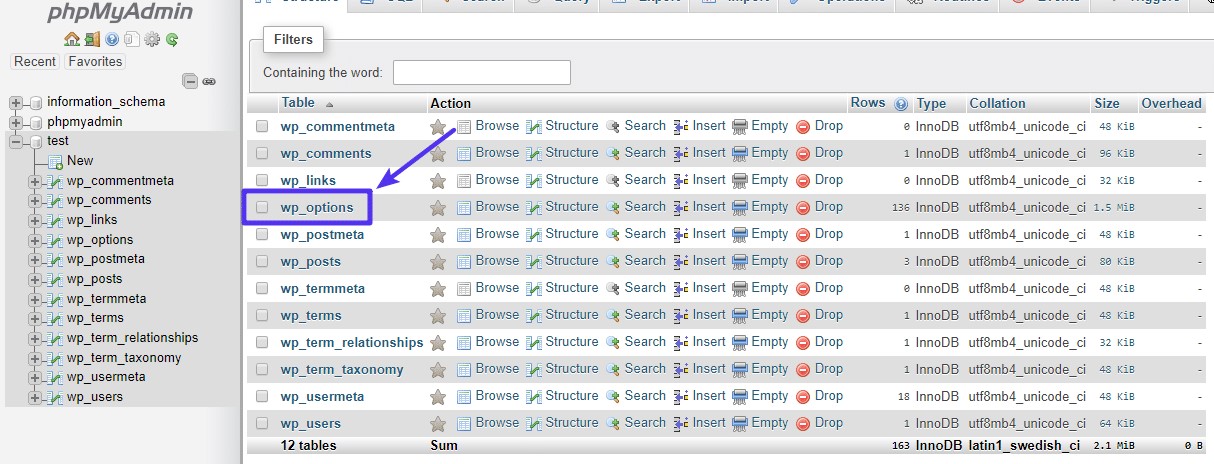1214x464 pixels.
Task: Browse the wp_posts table
Action: point(488,261)
